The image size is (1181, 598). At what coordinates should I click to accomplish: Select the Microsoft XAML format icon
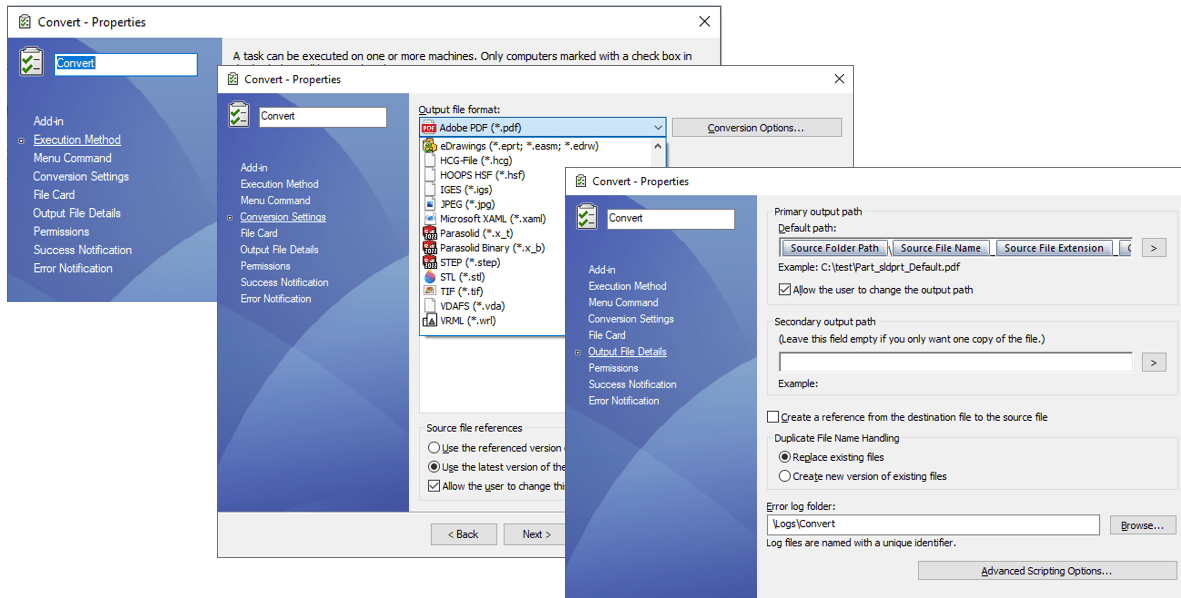click(429, 218)
